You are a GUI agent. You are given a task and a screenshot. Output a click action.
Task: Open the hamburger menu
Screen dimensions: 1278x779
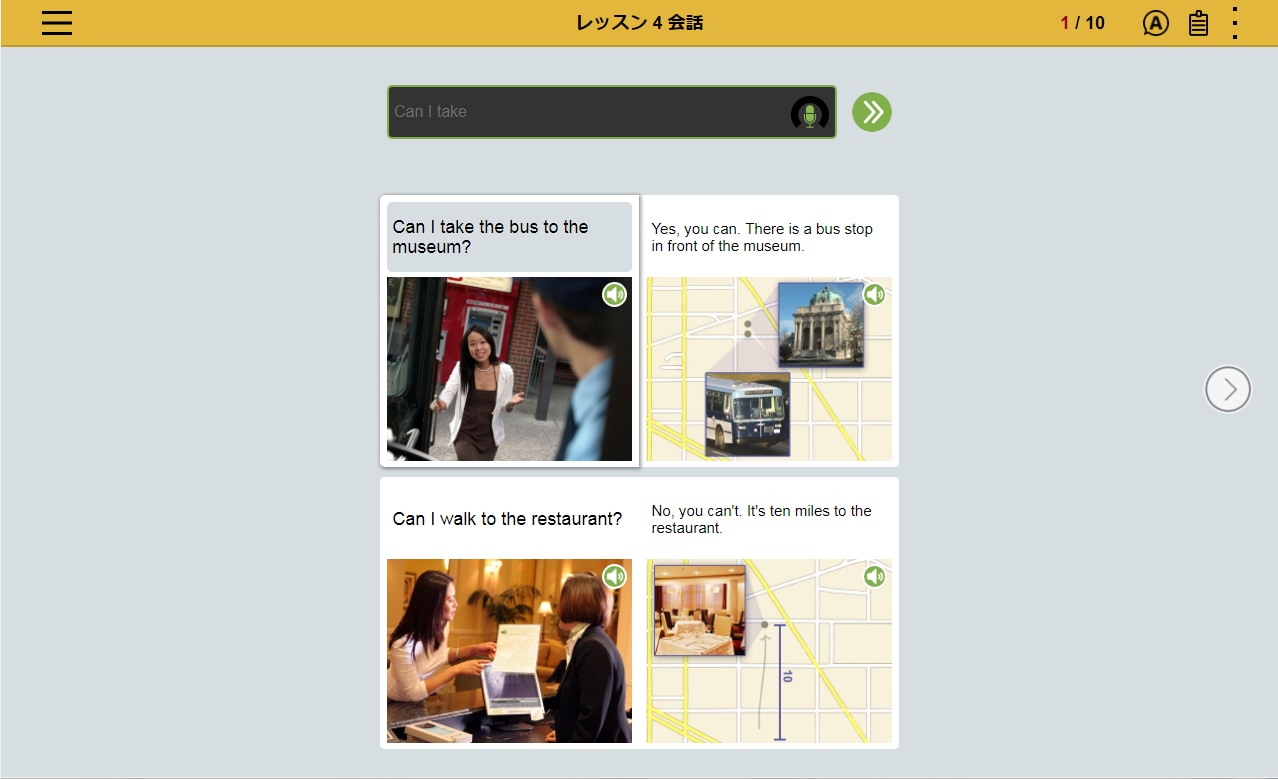click(57, 23)
